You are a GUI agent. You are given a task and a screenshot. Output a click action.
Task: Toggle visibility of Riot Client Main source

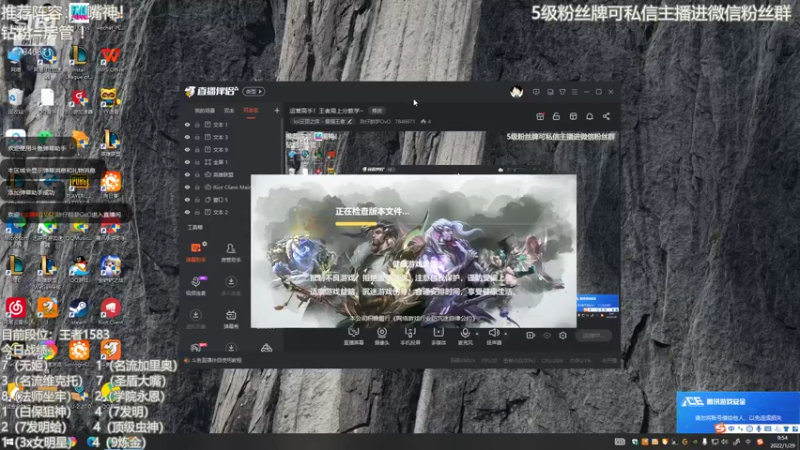(187, 187)
